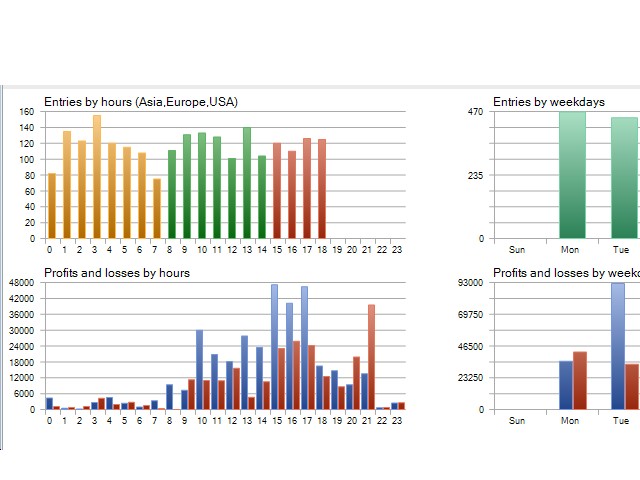
Task: Click the 'Entries by weekdays' chart title
Action: (549, 102)
